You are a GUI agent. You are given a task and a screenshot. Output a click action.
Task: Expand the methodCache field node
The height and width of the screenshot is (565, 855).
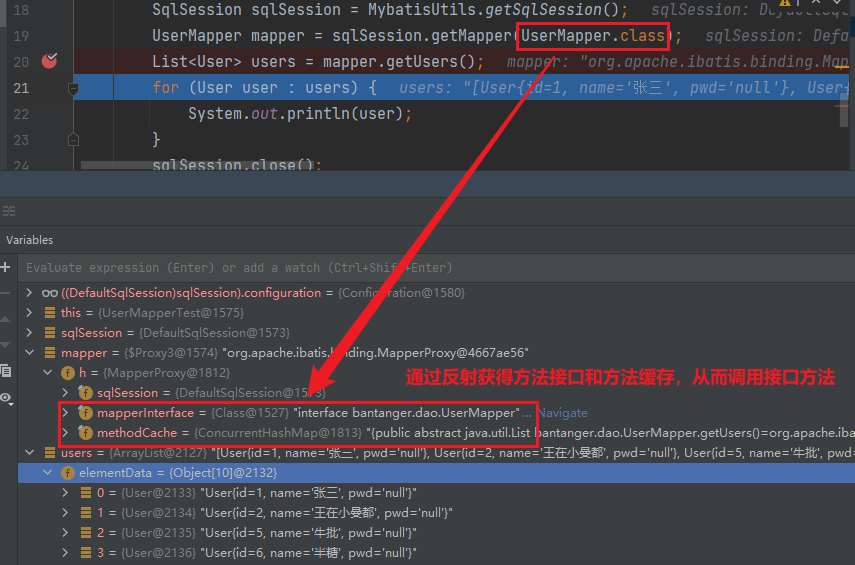(66, 433)
